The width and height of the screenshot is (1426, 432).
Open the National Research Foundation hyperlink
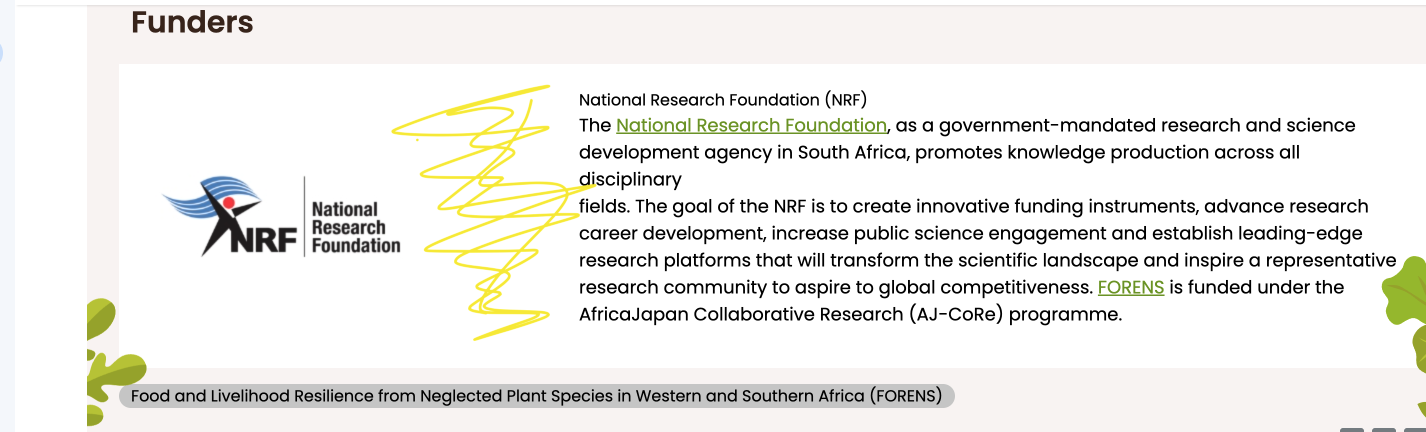[751, 125]
